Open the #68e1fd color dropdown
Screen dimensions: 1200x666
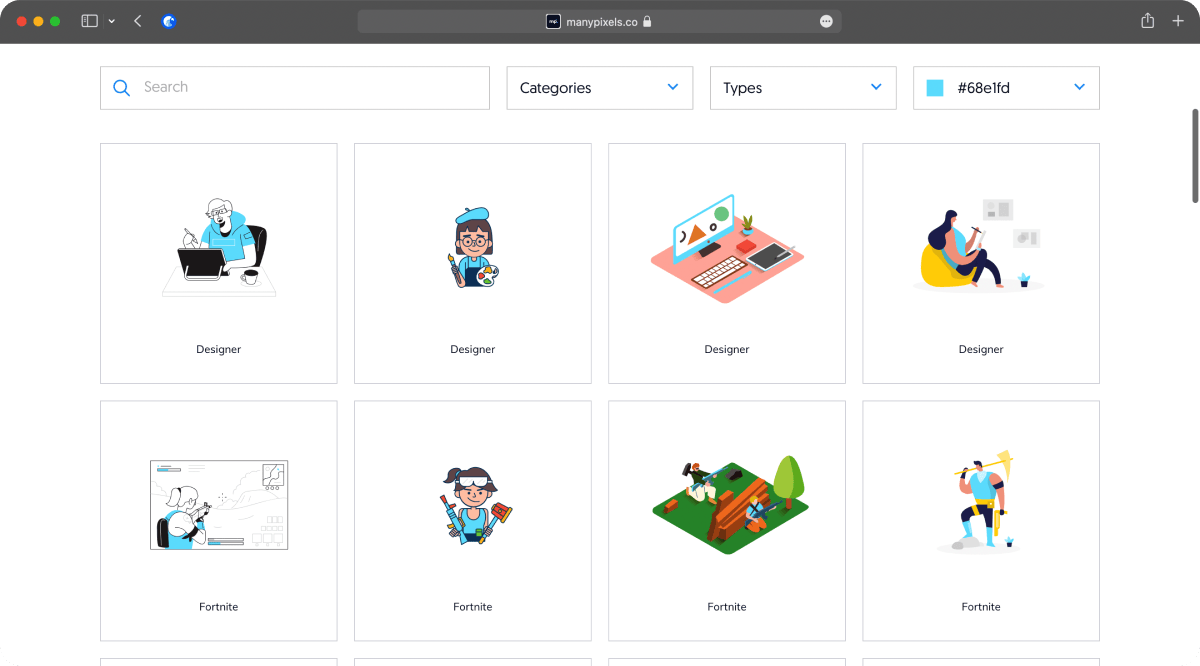(1006, 88)
